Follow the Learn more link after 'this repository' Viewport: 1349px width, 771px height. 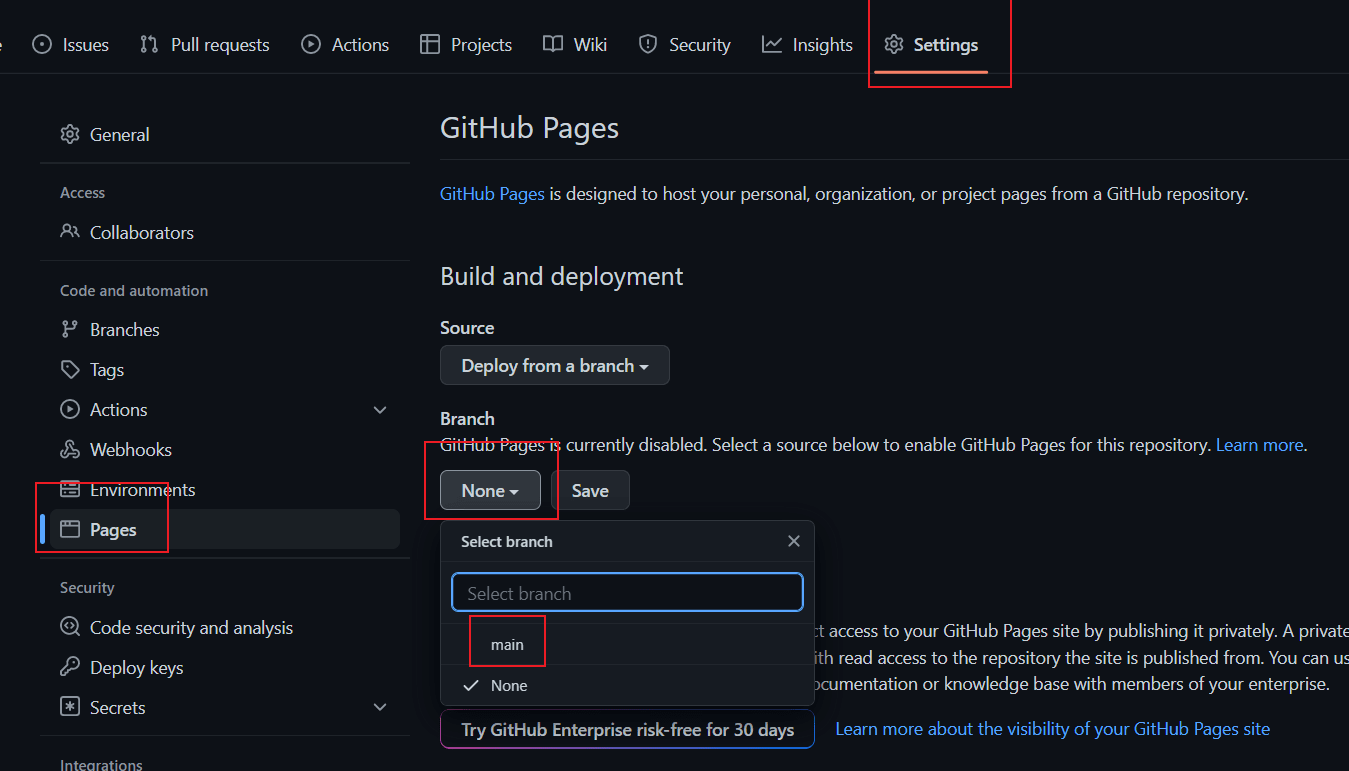(1259, 444)
